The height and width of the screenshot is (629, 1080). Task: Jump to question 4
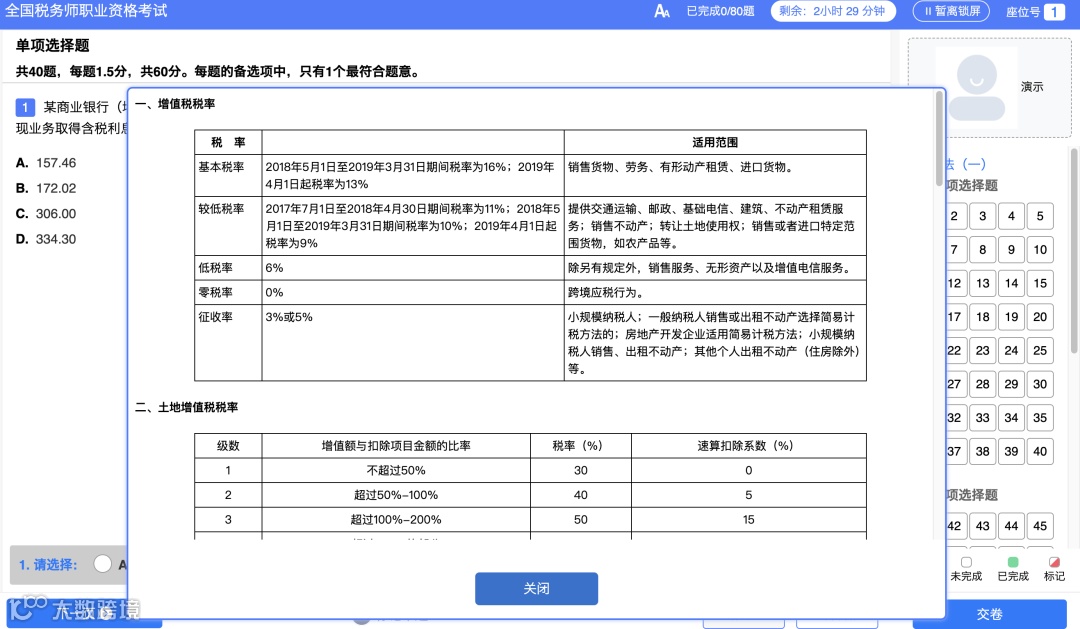pos(1011,216)
